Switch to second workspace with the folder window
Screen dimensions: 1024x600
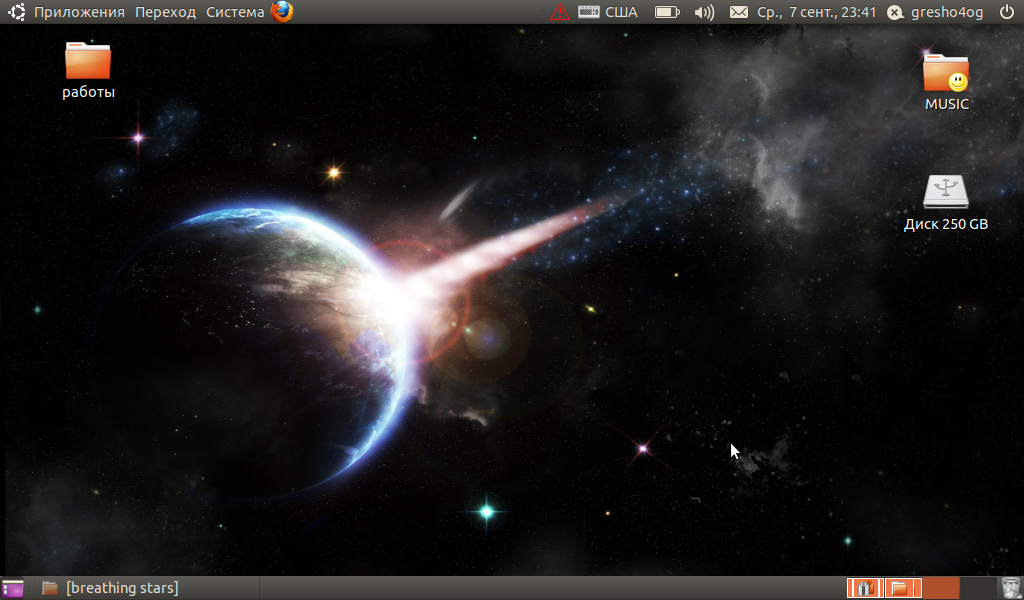coord(903,588)
